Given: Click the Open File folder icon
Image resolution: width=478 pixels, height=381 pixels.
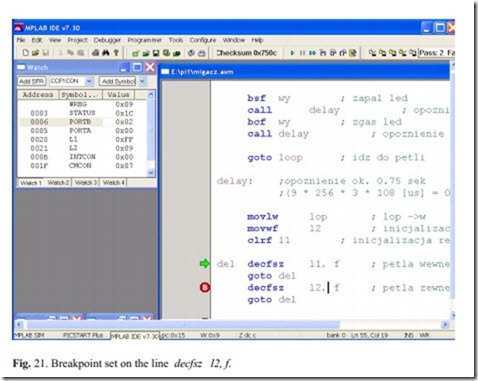Looking at the screenshot, I should [x=36, y=53].
